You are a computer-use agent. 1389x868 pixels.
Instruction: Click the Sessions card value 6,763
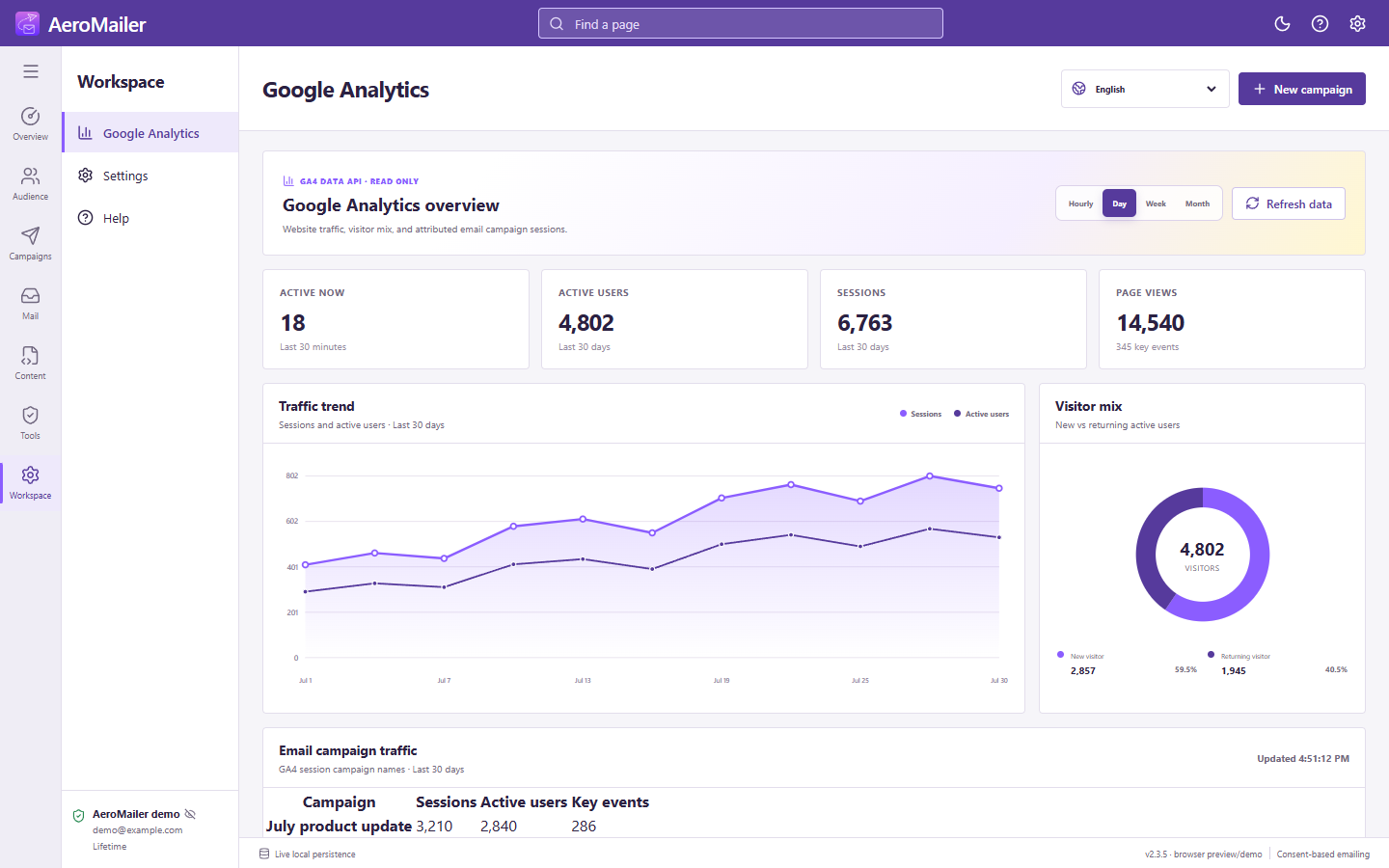865,323
